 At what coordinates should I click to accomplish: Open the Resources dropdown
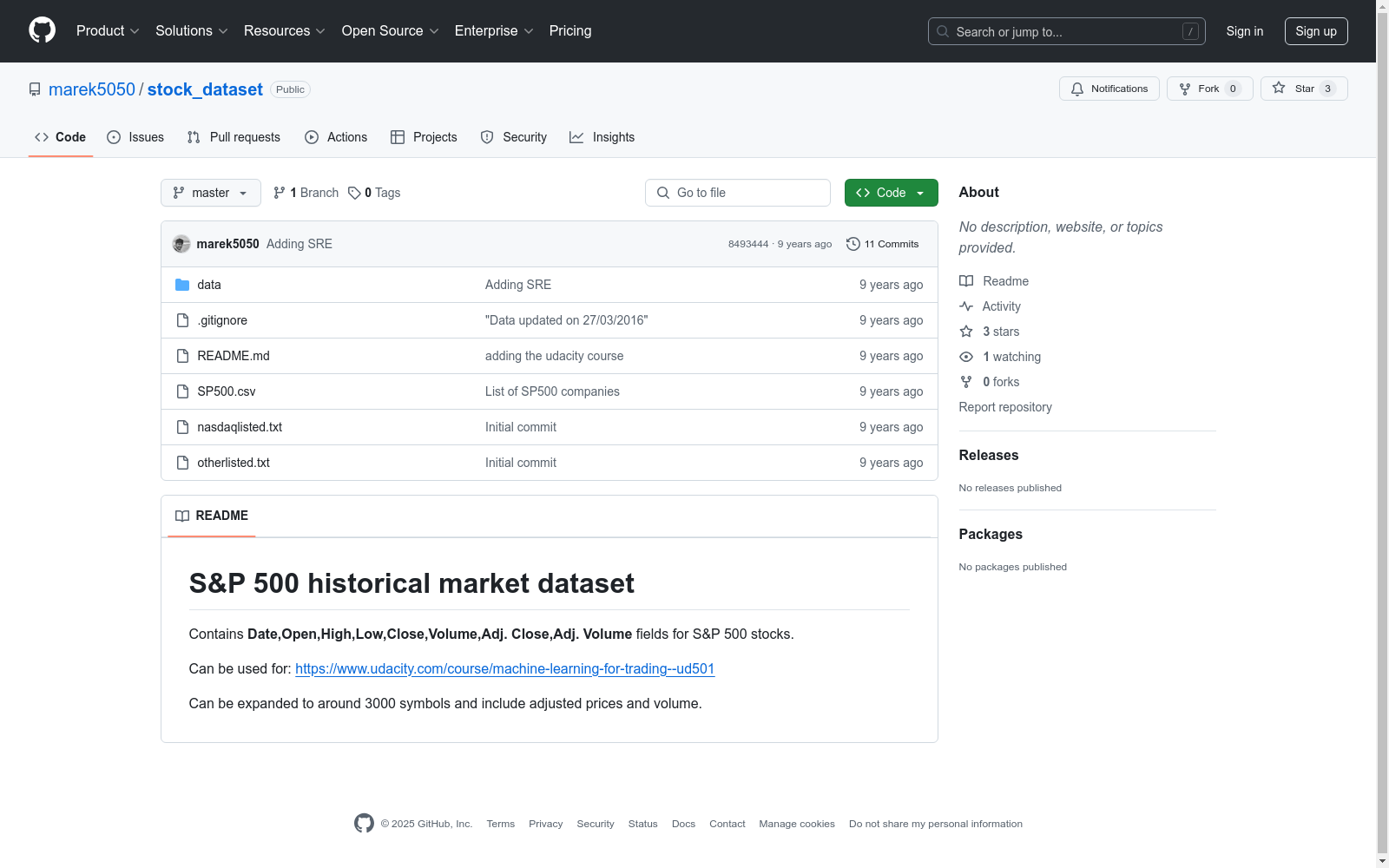(285, 31)
